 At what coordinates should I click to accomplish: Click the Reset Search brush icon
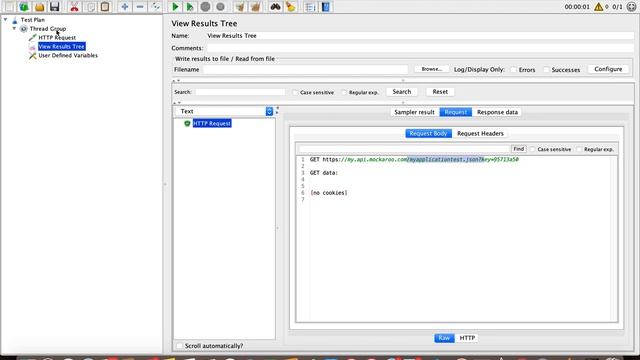click(291, 7)
